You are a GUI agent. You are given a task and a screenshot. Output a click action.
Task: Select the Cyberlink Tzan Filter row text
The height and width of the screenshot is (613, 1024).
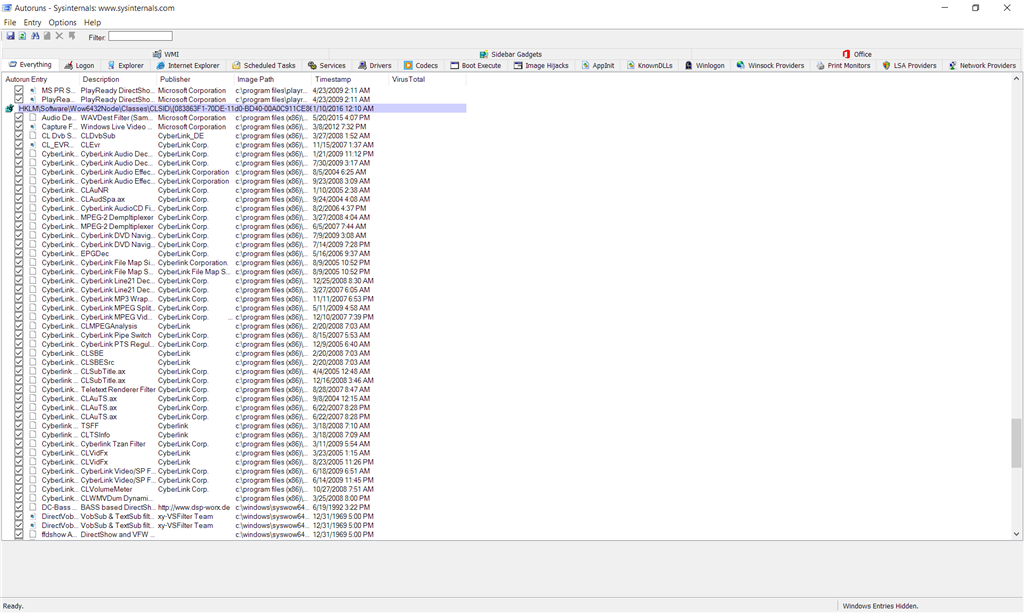point(113,444)
